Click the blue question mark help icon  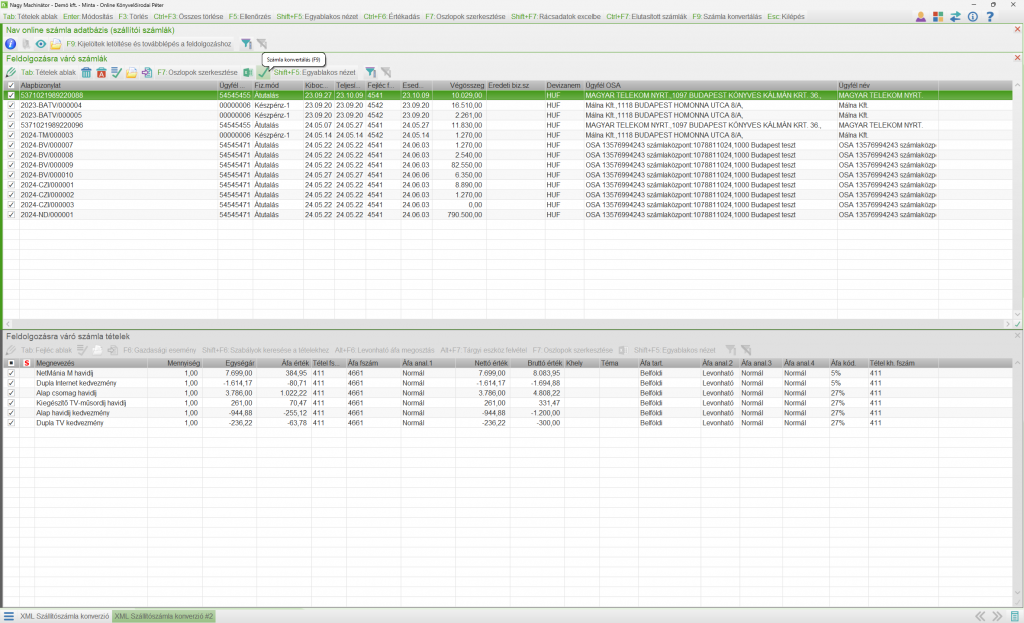tap(989, 17)
